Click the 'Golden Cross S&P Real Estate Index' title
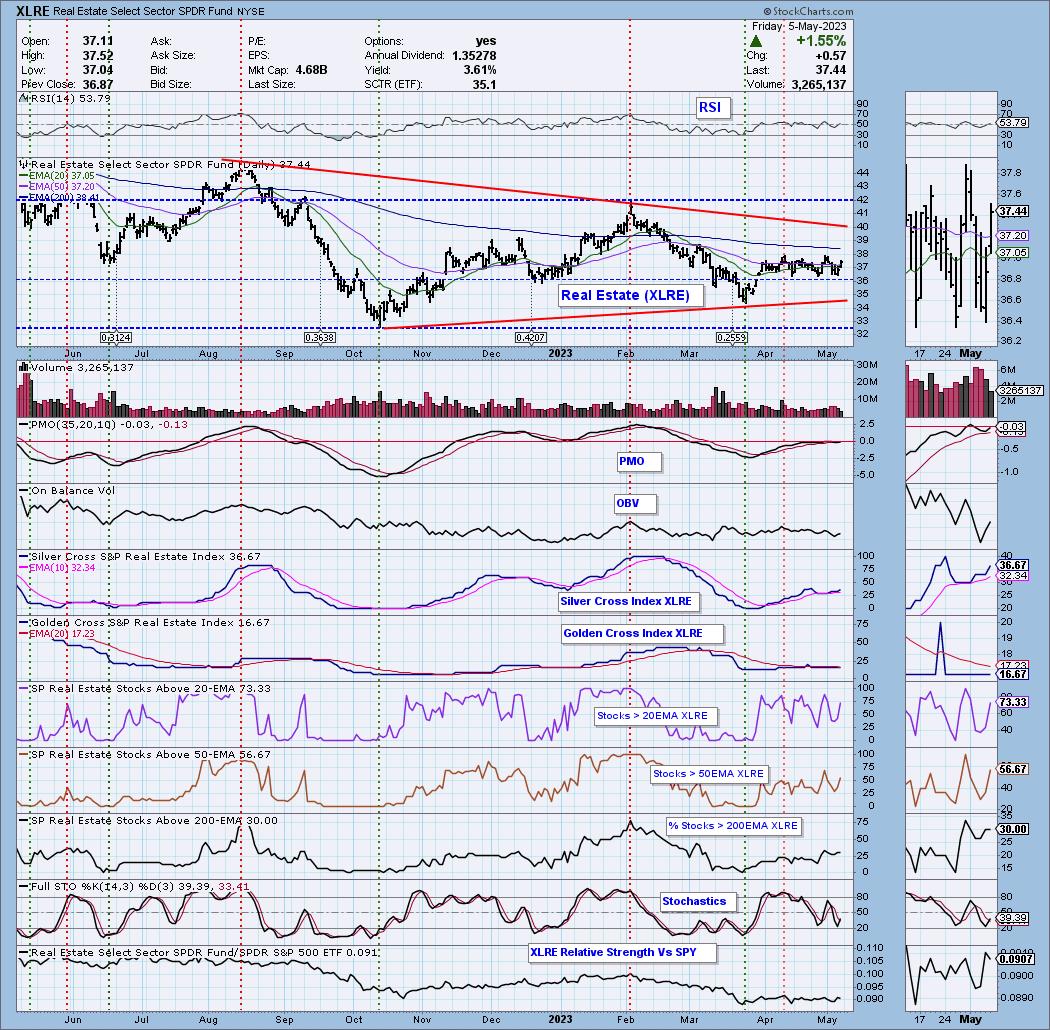The height and width of the screenshot is (1030, 1050). [x=145, y=623]
